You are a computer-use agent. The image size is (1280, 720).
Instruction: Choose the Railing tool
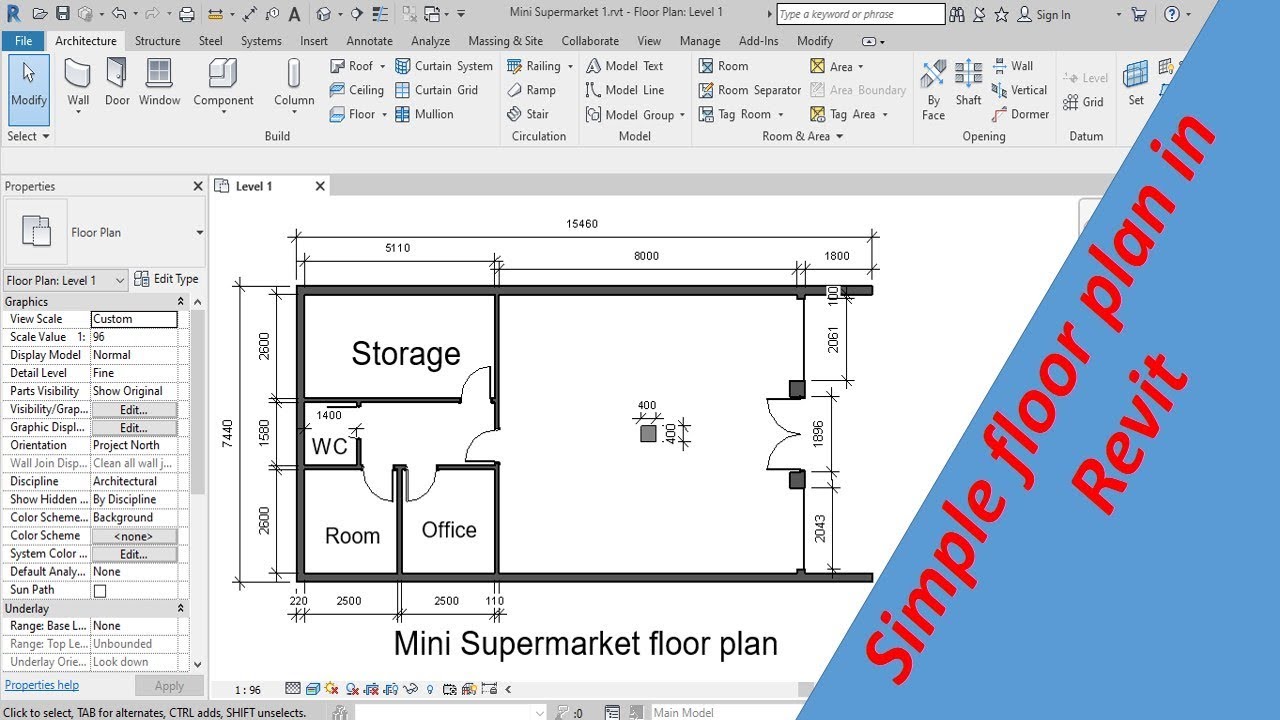(540, 66)
